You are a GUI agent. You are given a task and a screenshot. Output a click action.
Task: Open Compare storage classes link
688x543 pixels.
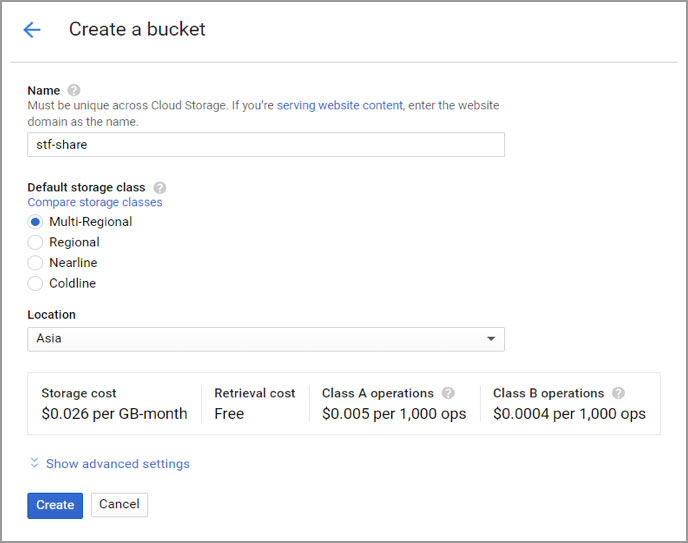pos(95,202)
